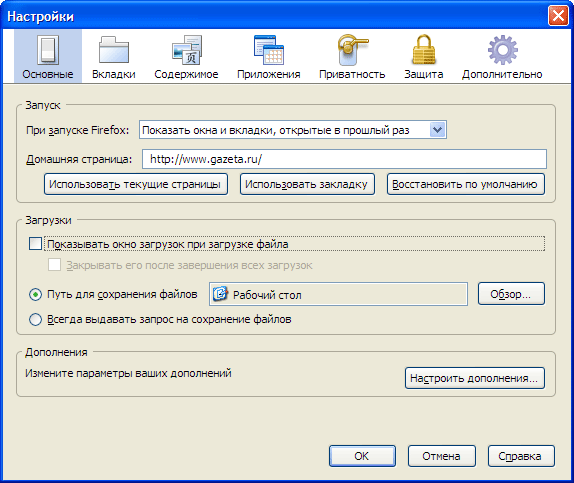Image resolution: width=574 pixels, height=483 pixels.
Task: Click the Рабочий стол desktop icon
Action: click(220, 294)
